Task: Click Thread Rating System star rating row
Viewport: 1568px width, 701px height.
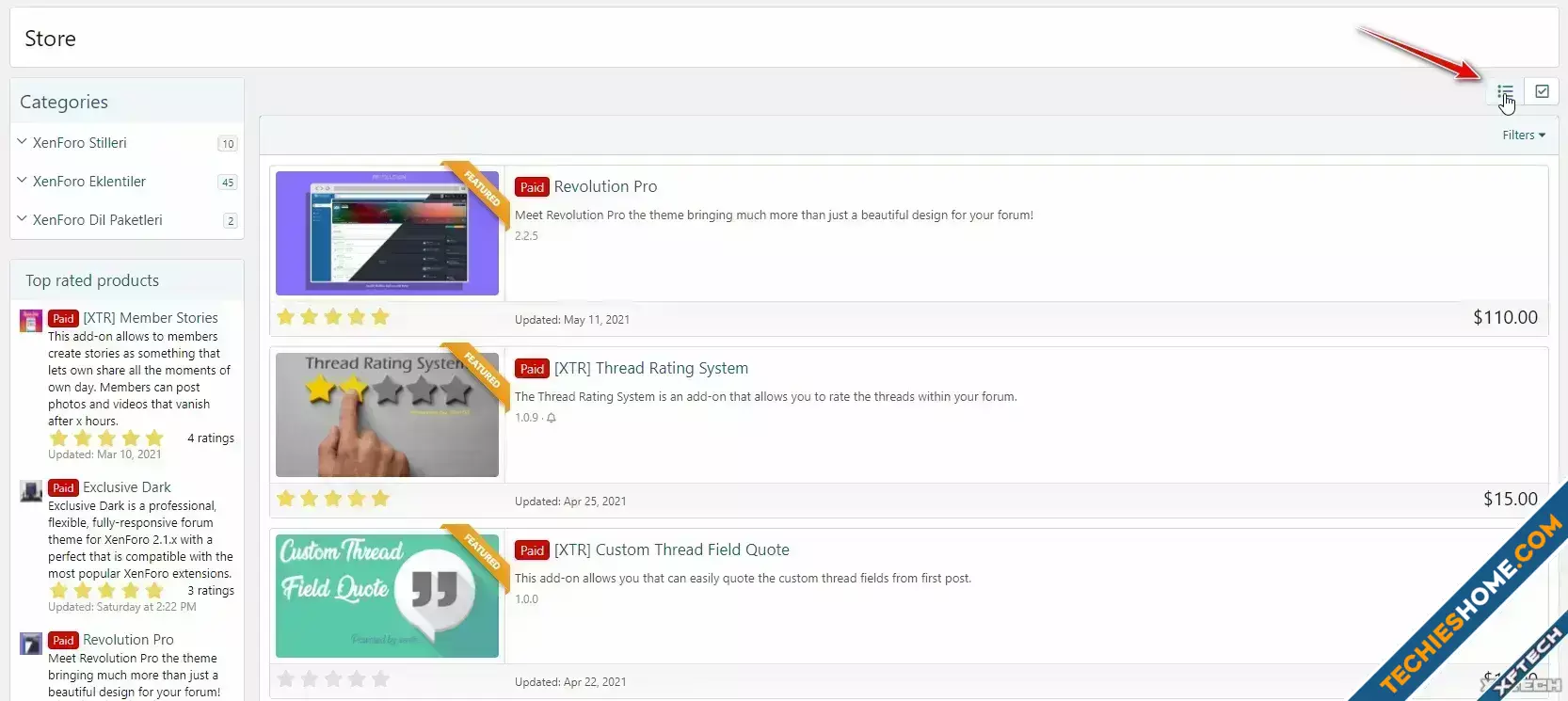Action: pos(333,499)
